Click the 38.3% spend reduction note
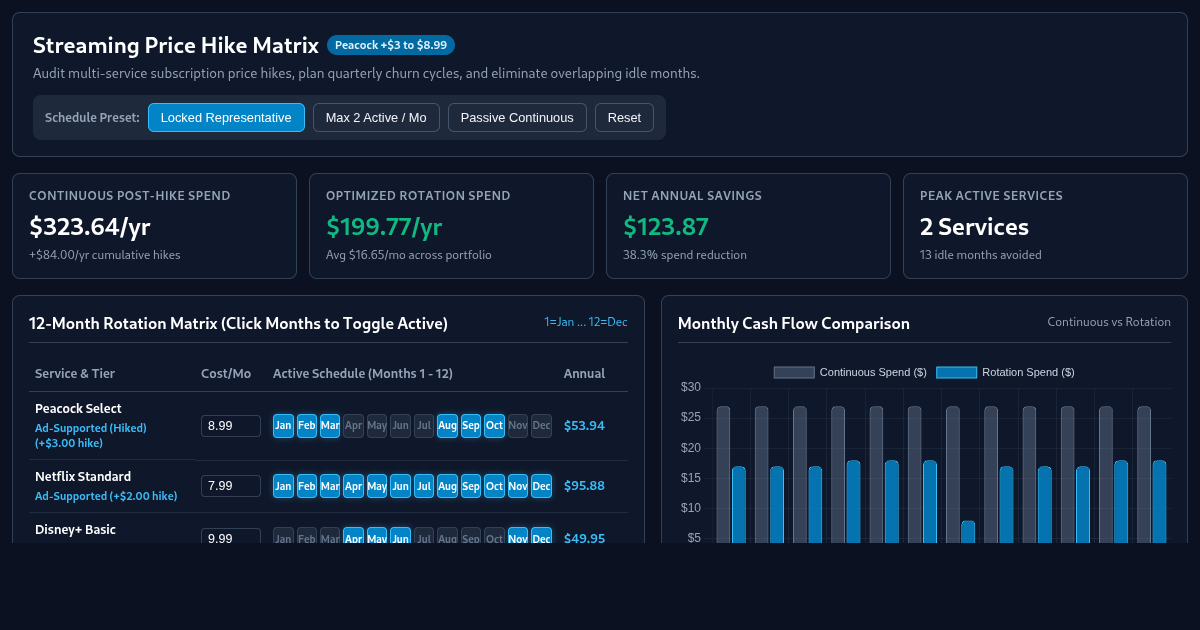 click(685, 255)
